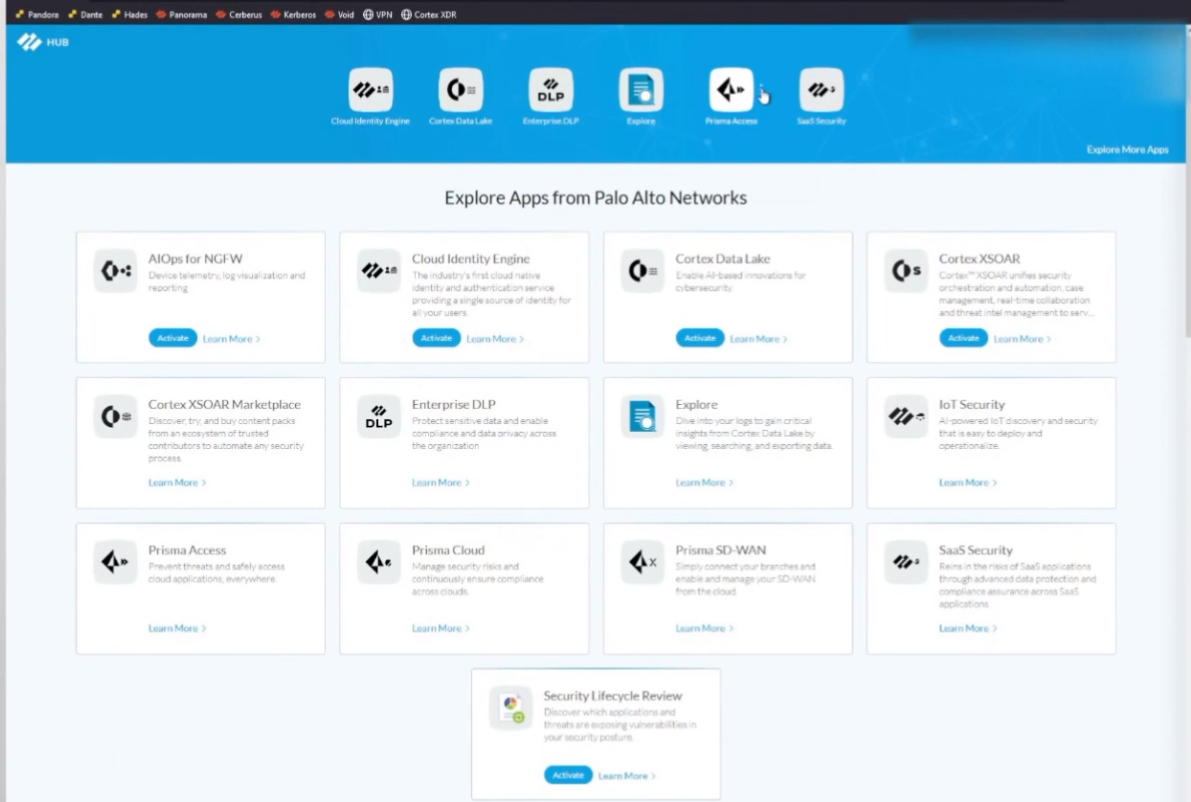Open Learn More for Prisma SD-WAN
Viewport: 1191px width, 802px height.
tap(704, 628)
